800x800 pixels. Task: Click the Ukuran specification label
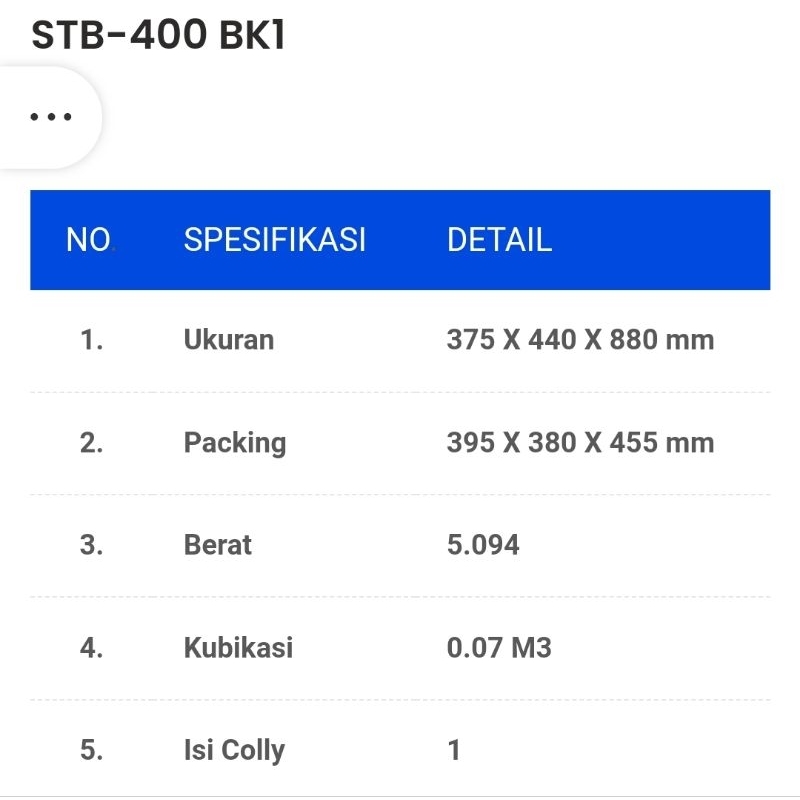228,340
